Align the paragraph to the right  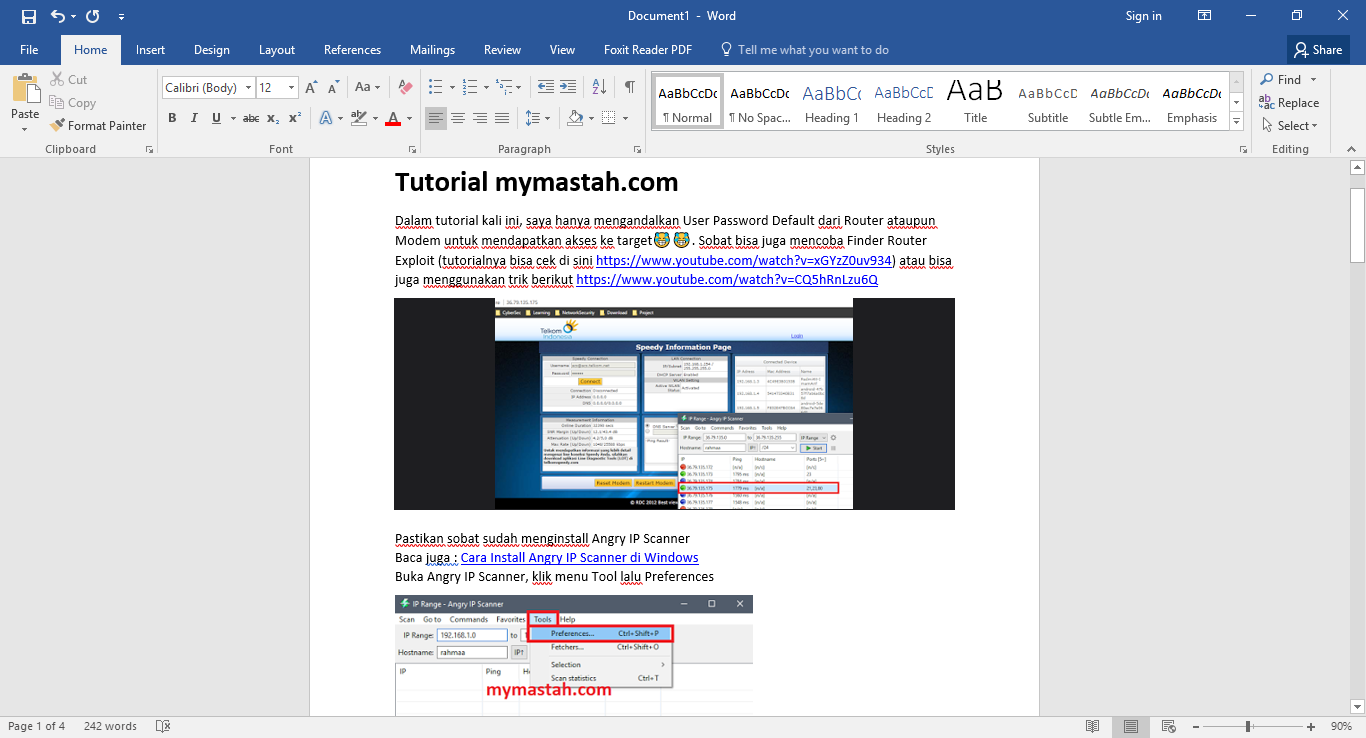(x=479, y=118)
